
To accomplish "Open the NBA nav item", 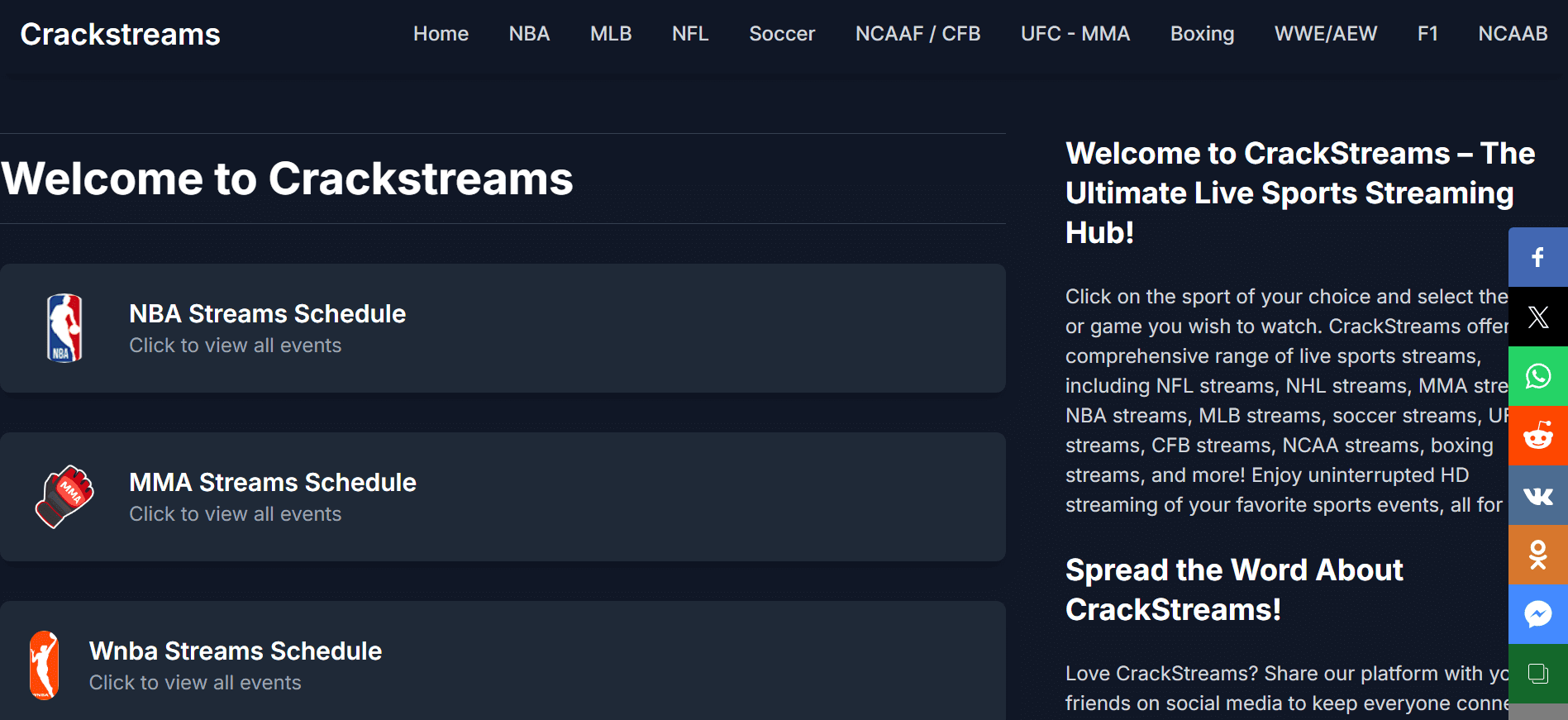I will coord(529,34).
